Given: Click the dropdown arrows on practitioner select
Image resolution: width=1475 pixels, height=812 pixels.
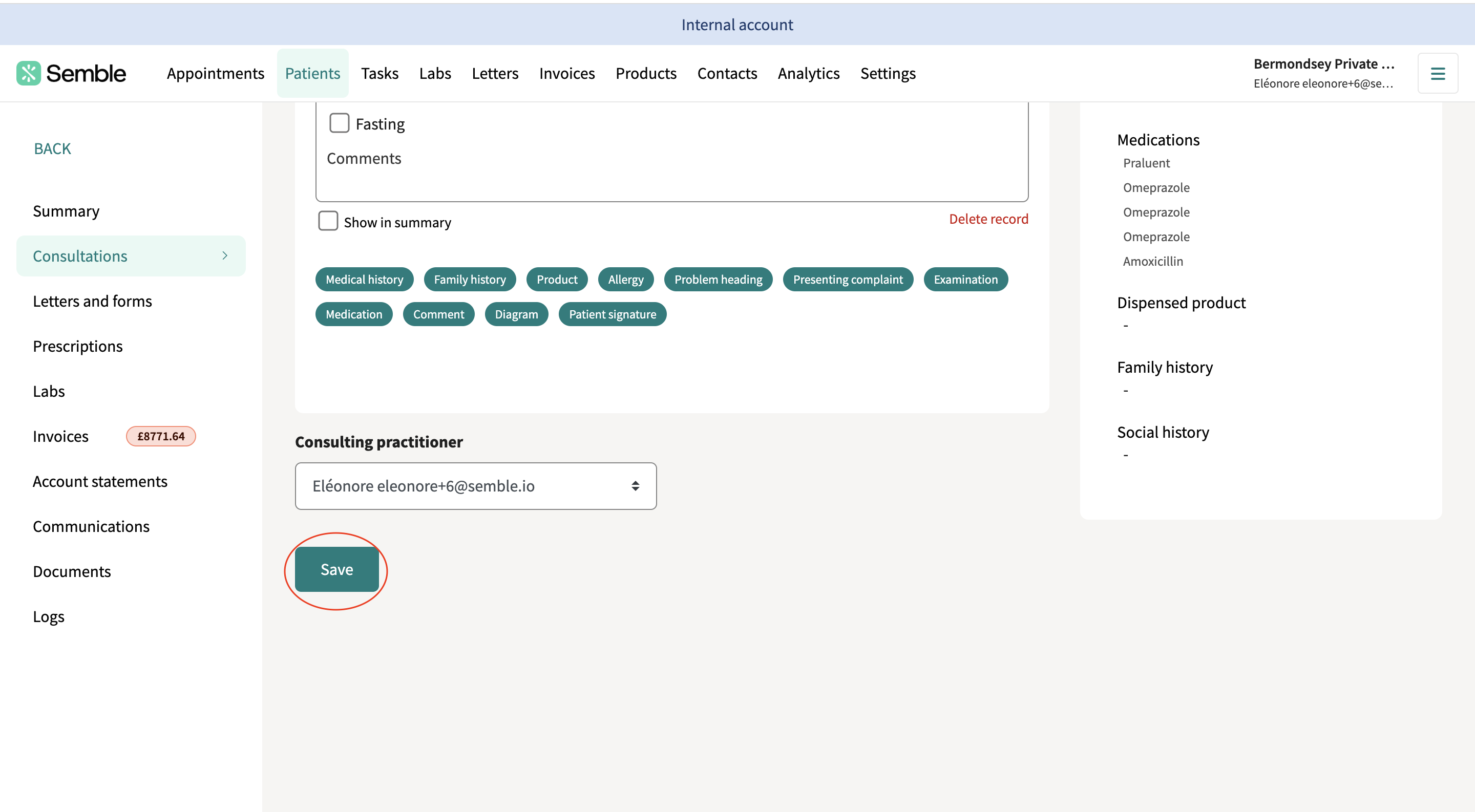Looking at the screenshot, I should click(635, 486).
